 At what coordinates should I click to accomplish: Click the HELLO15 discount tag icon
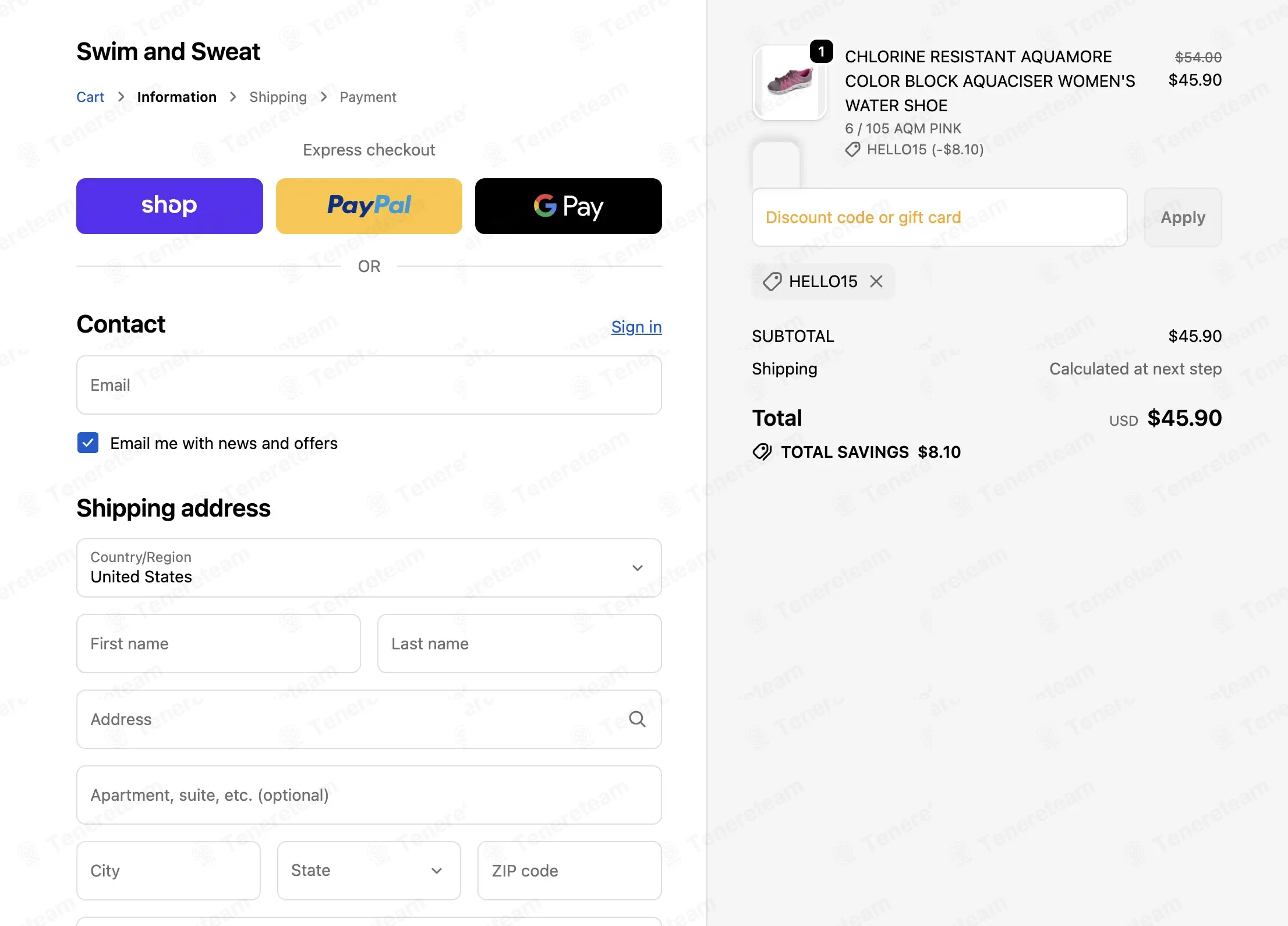772,282
